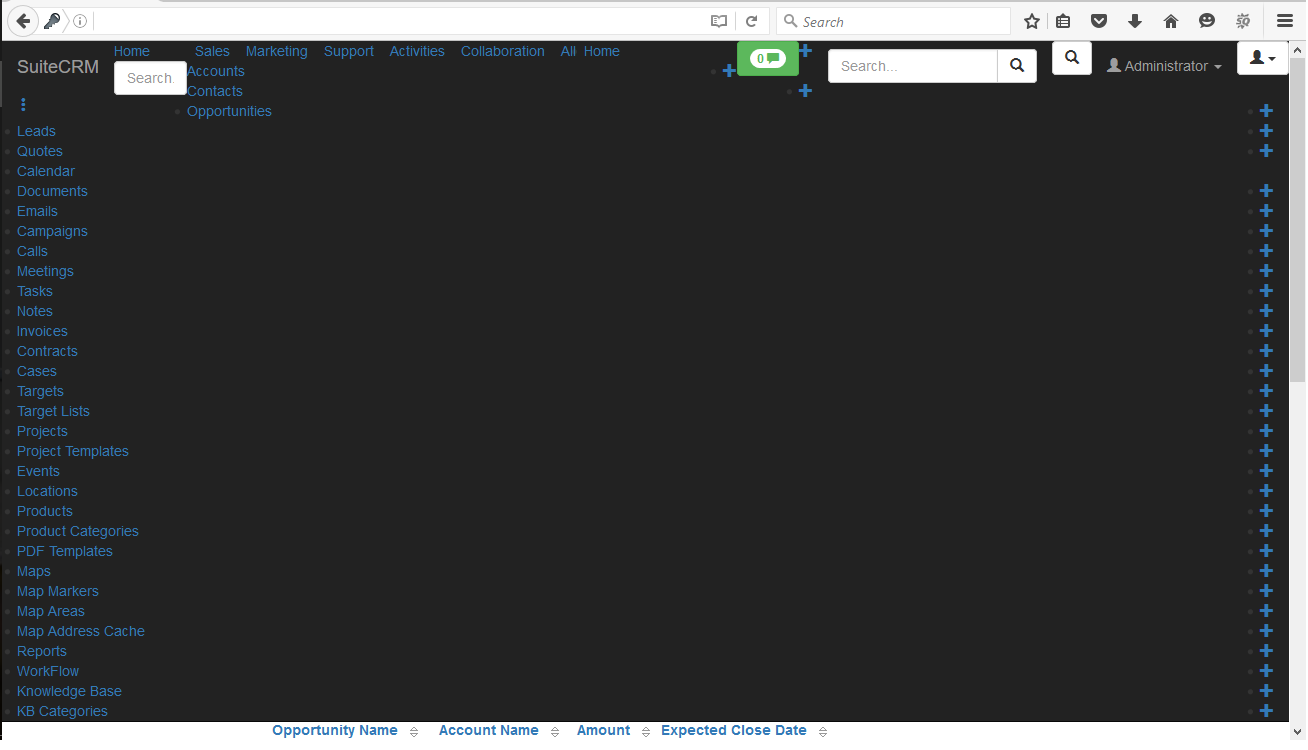1308x750 pixels.
Task: Toggle reader view icon in address bar
Action: click(x=719, y=21)
